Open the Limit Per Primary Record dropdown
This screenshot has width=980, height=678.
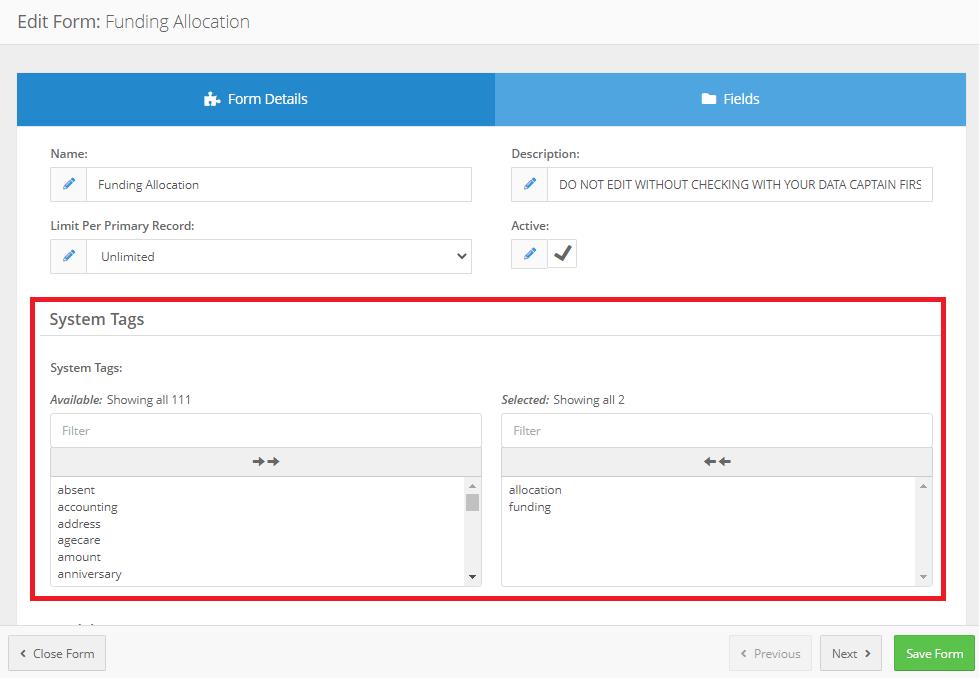pos(279,256)
